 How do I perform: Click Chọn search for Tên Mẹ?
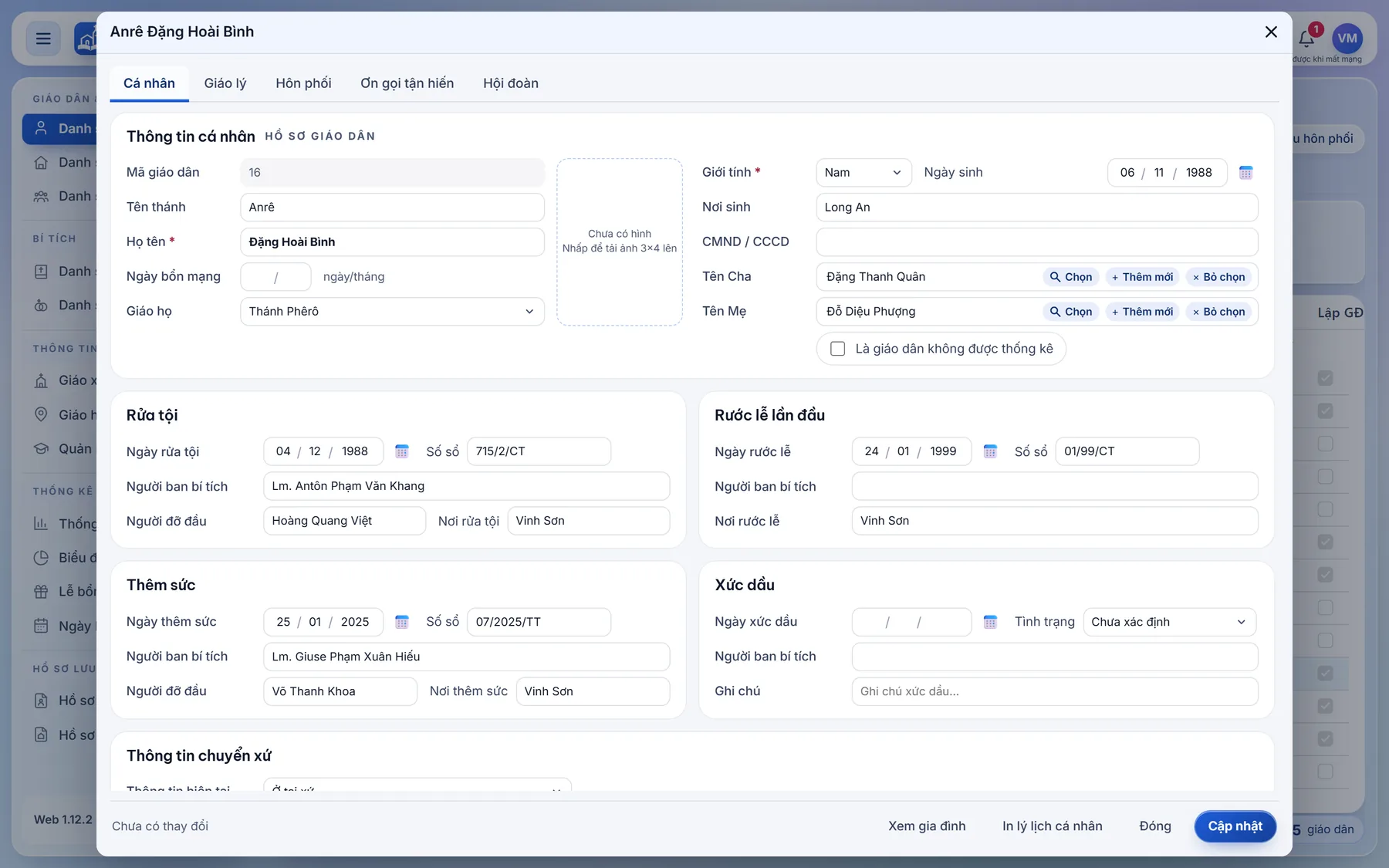coord(1070,312)
